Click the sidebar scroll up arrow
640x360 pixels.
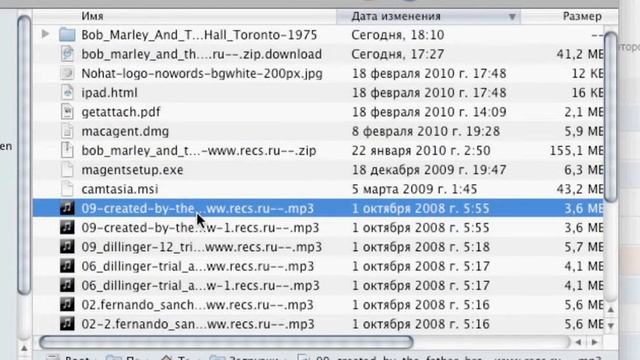pos(24,349)
